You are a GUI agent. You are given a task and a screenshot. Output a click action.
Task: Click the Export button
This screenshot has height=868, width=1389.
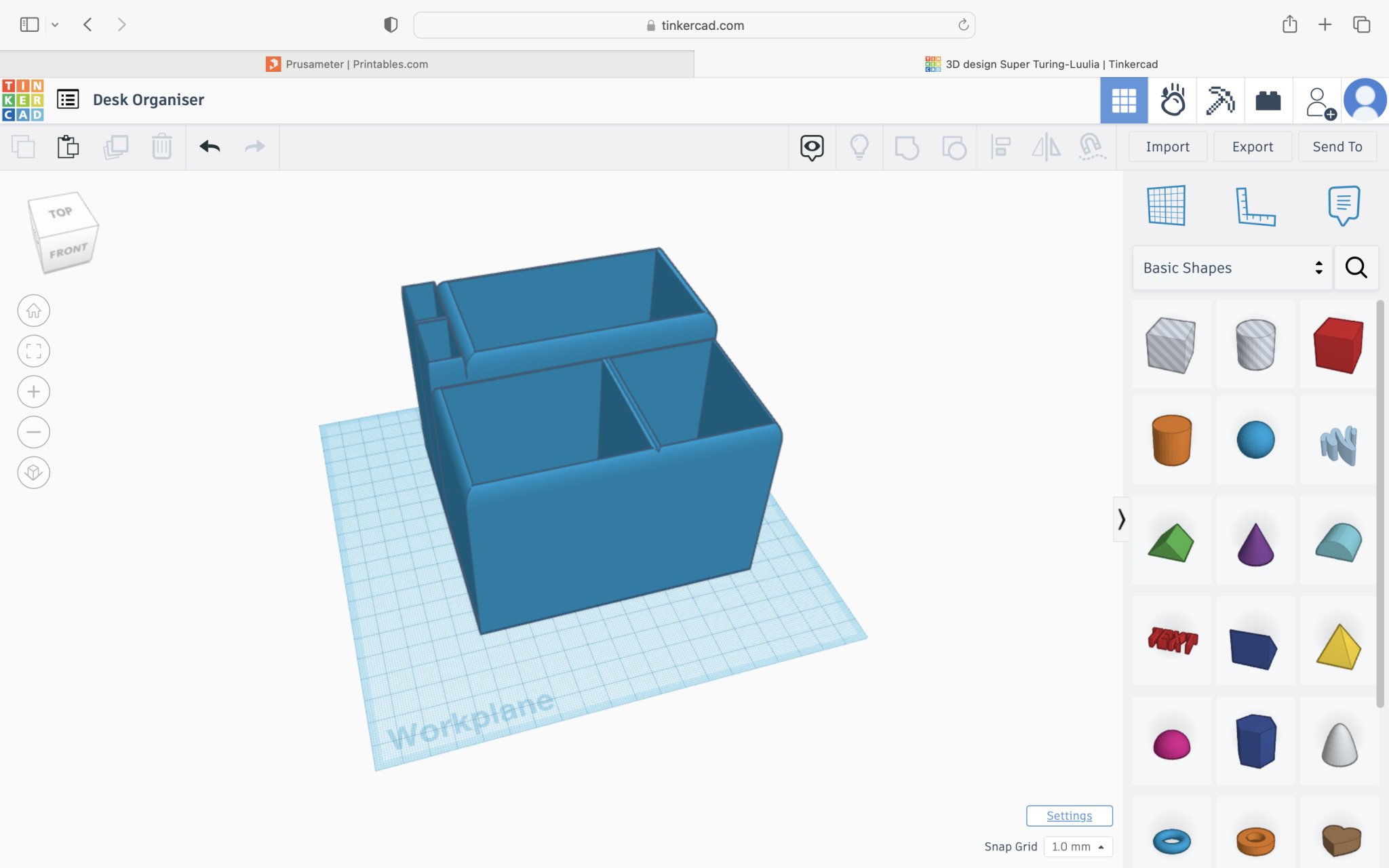click(1252, 146)
